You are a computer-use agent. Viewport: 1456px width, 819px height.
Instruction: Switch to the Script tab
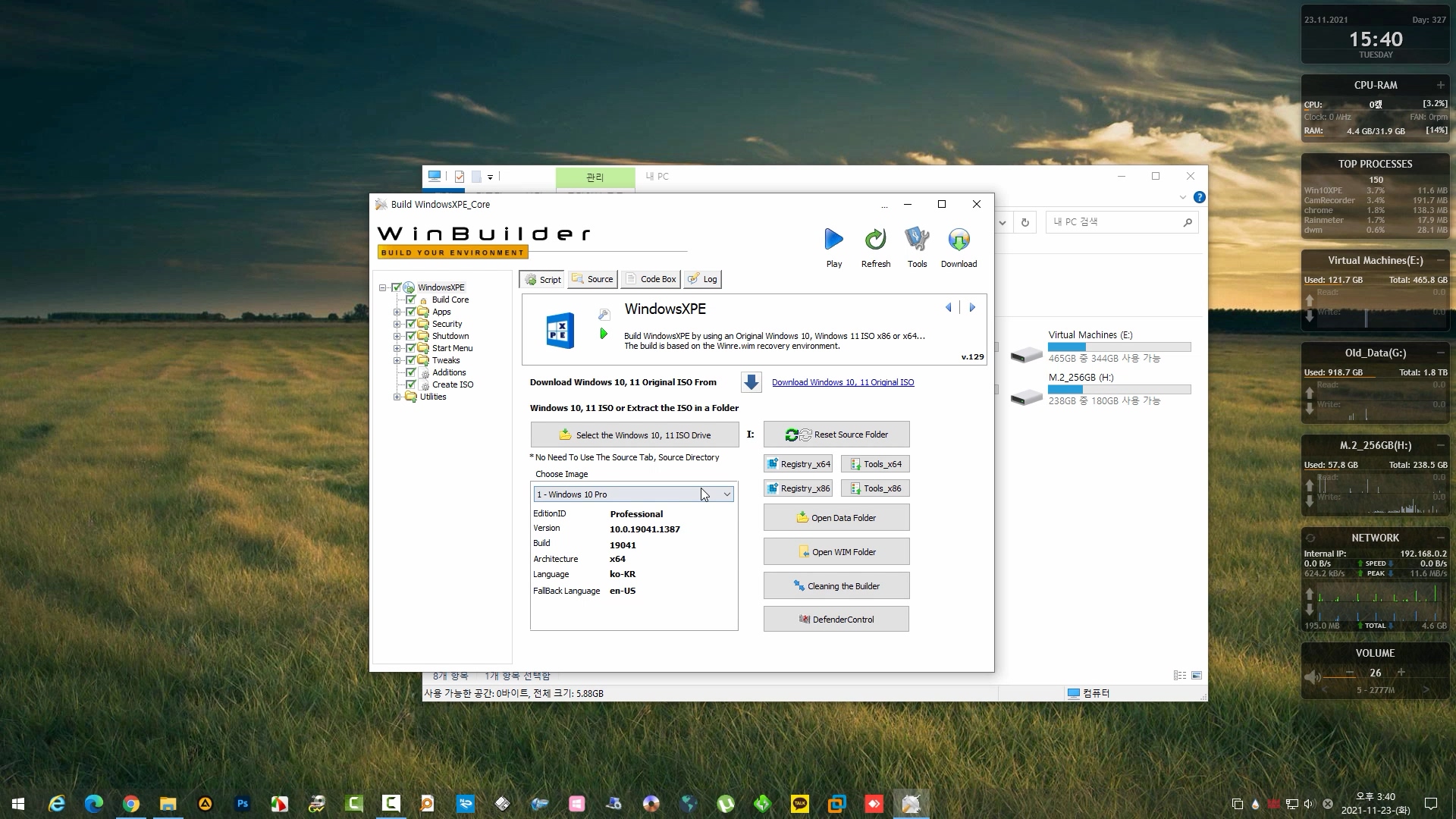click(542, 279)
